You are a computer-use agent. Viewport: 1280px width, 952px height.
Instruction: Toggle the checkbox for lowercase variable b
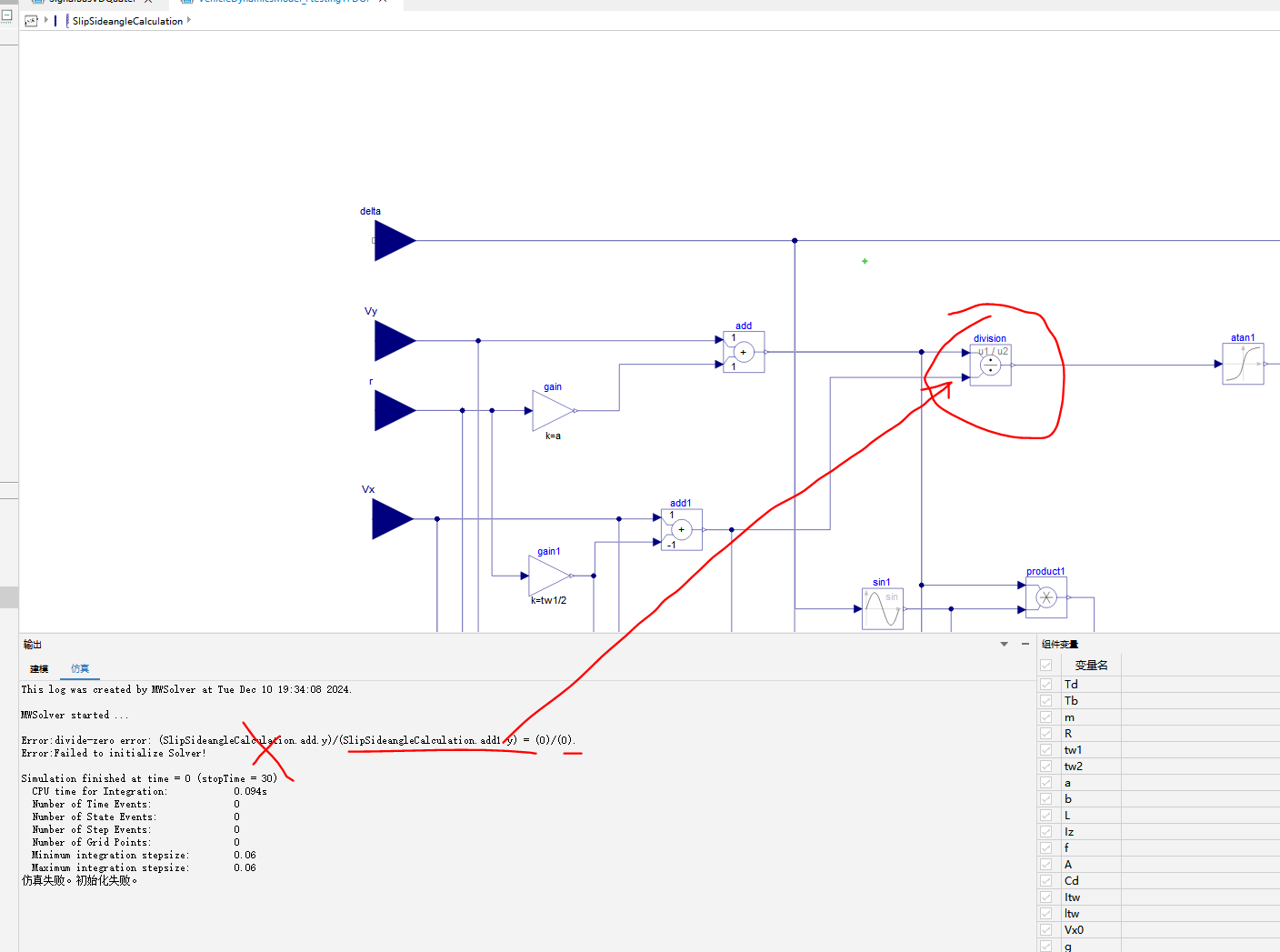[1046, 799]
